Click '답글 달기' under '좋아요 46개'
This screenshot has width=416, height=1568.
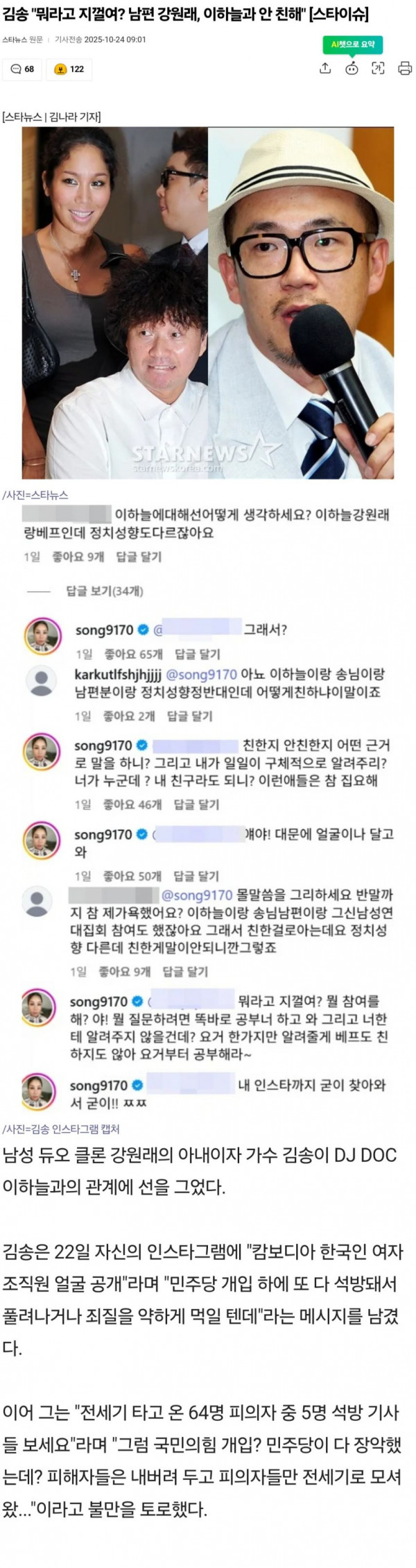pos(196,804)
